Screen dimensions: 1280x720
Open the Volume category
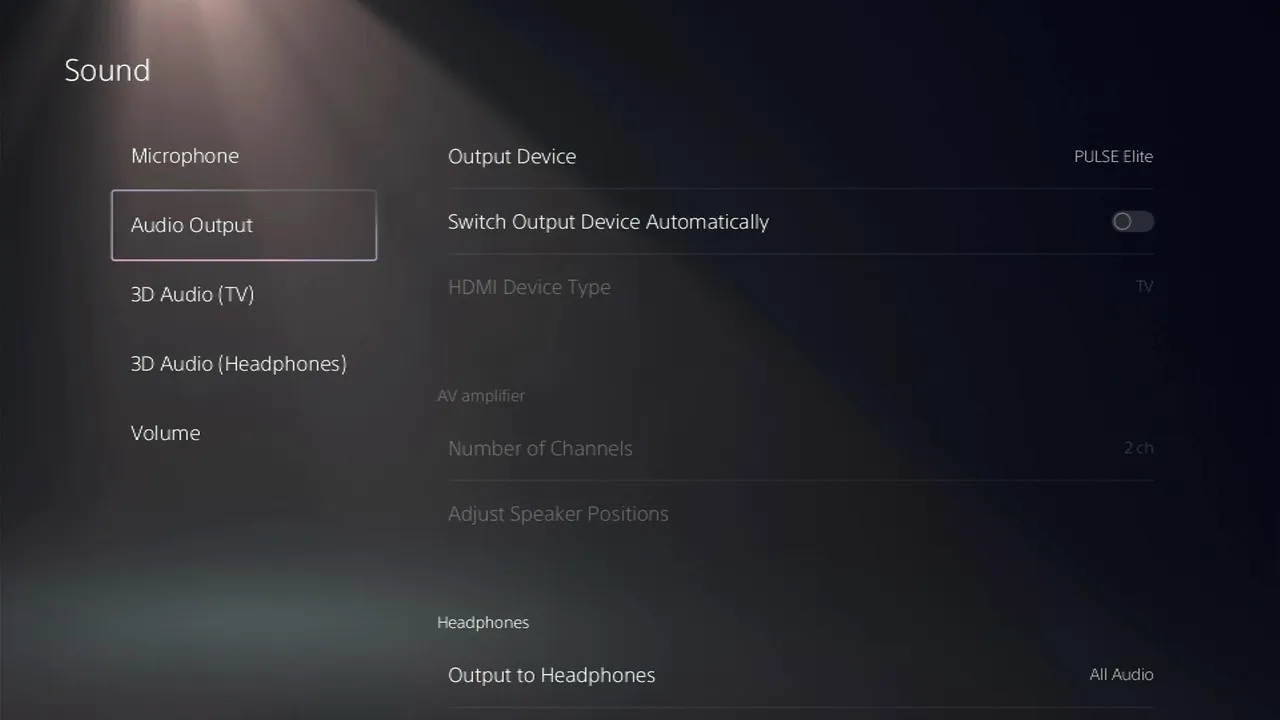[165, 433]
